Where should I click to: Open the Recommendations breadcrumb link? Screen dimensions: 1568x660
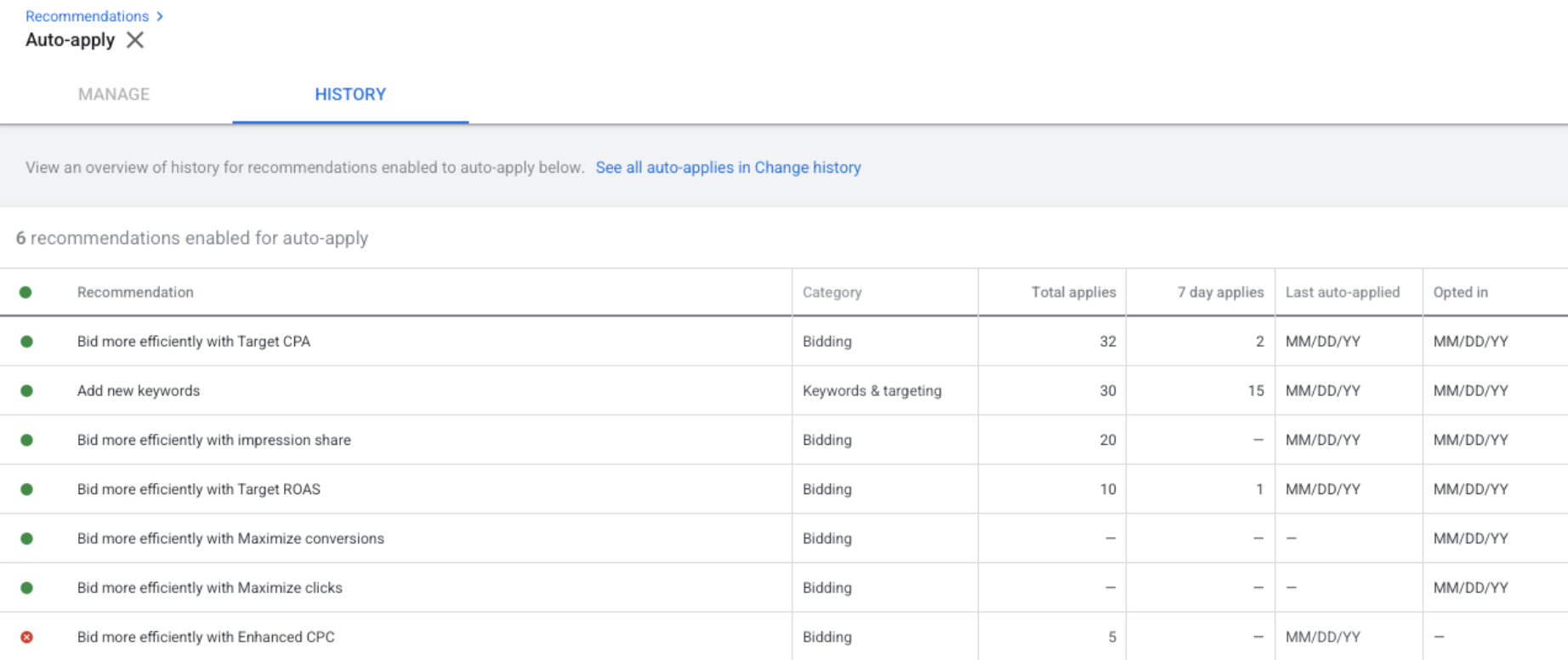coord(87,16)
